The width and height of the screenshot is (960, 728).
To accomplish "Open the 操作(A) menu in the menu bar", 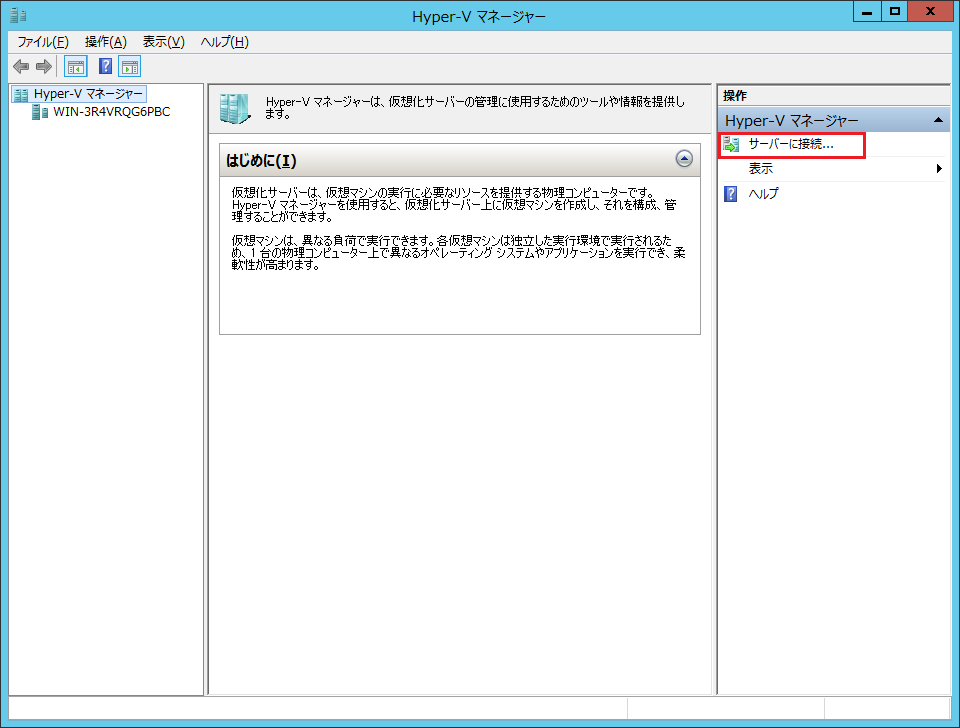I will [x=106, y=41].
